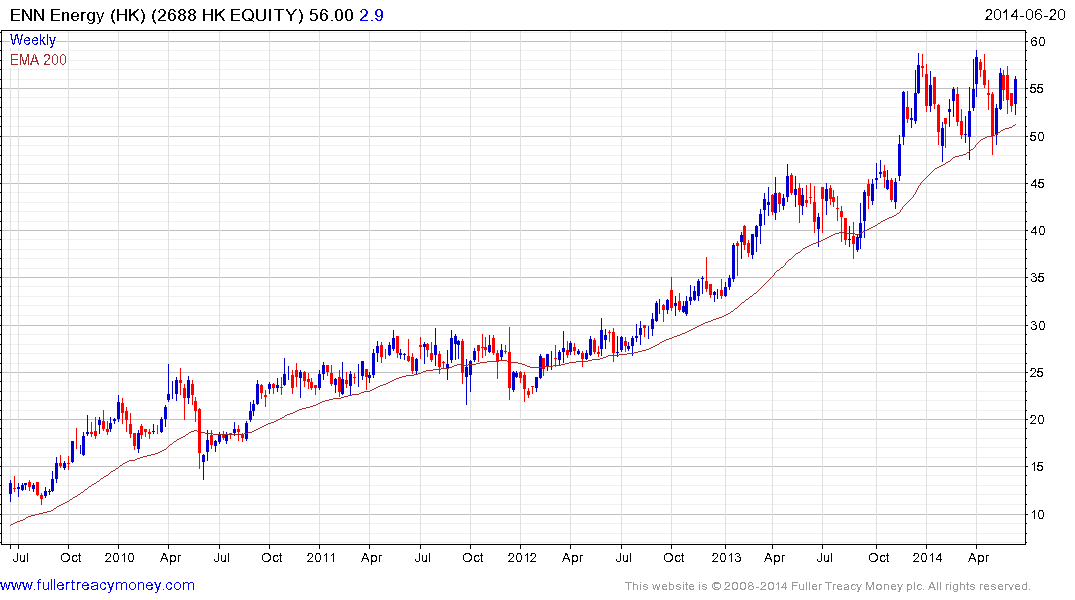The image size is (1075, 600).
Task: Click the last price value 56.00
Action: click(x=331, y=15)
